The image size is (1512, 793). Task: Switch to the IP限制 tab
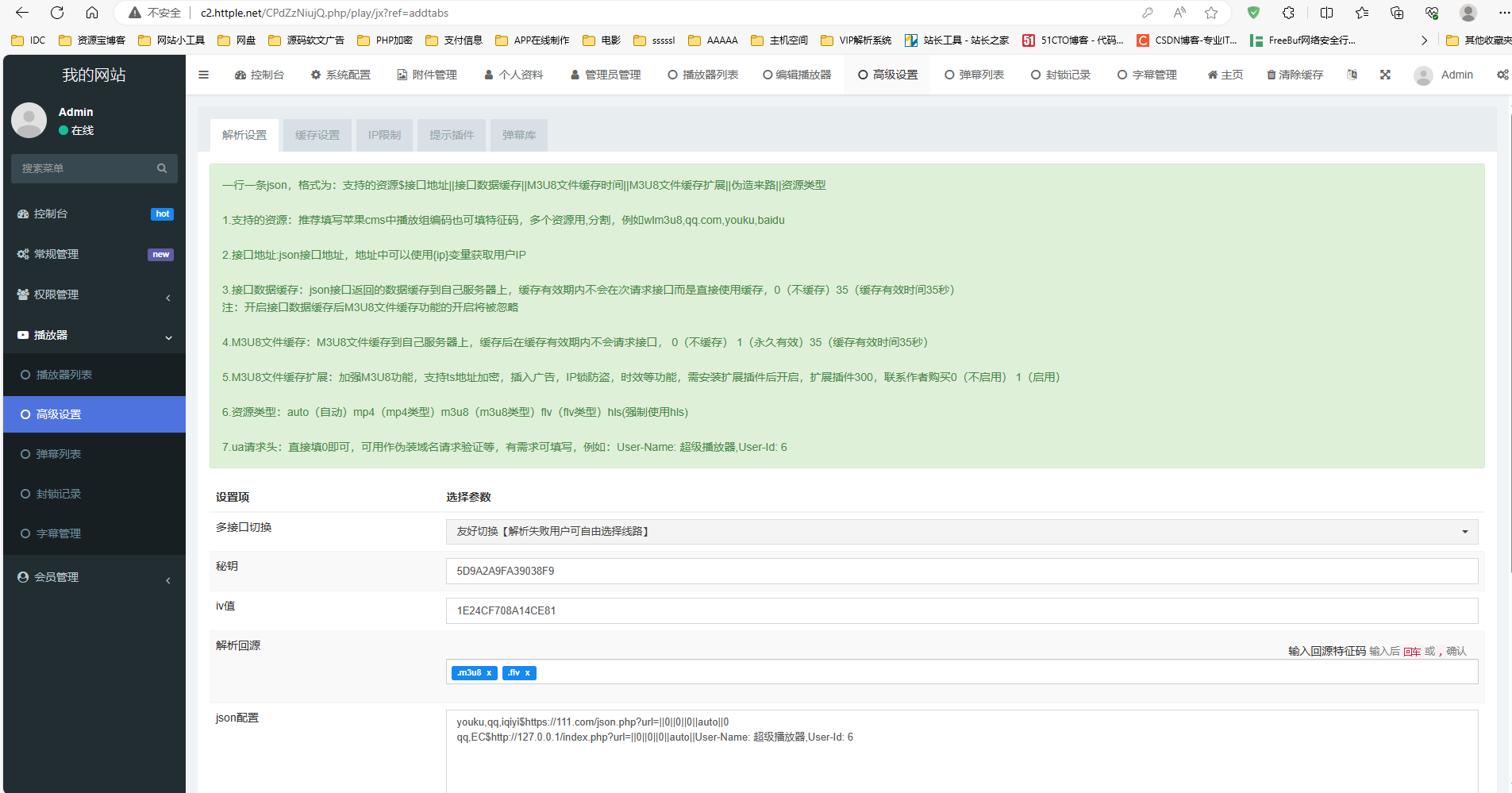[x=384, y=135]
